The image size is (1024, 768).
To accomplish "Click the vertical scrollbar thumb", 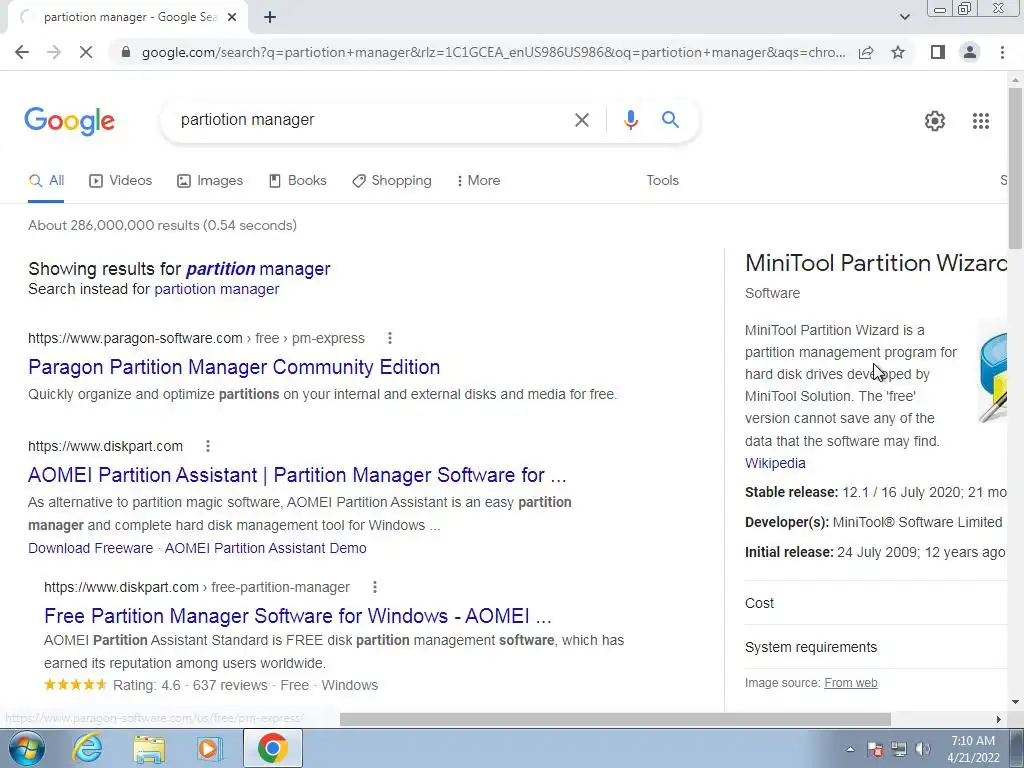I will tap(1015, 168).
